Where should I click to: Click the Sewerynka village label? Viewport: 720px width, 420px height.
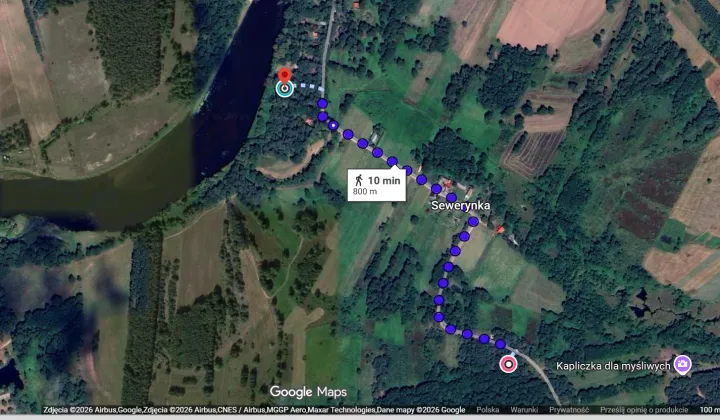click(461, 206)
